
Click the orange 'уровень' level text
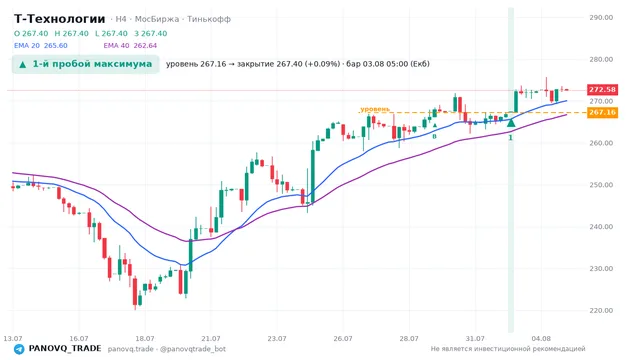[375, 109]
